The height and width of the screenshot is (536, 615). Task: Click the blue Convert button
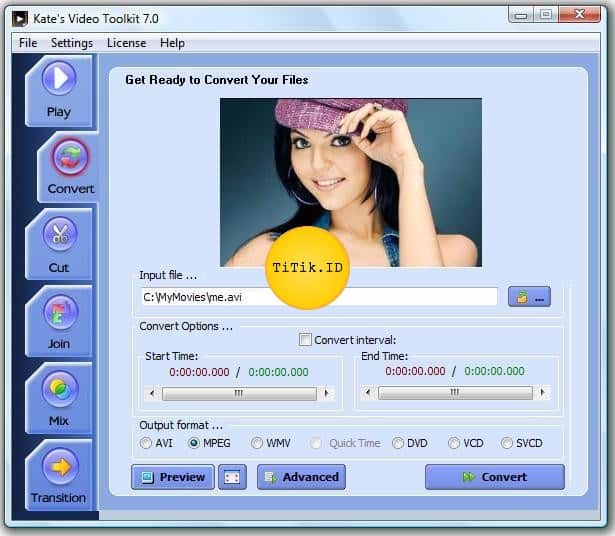click(x=495, y=477)
